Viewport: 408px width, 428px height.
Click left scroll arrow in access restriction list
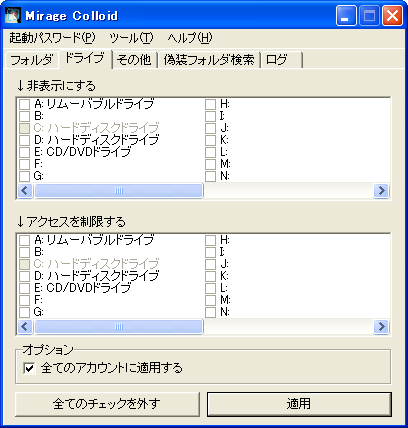[x=25, y=326]
